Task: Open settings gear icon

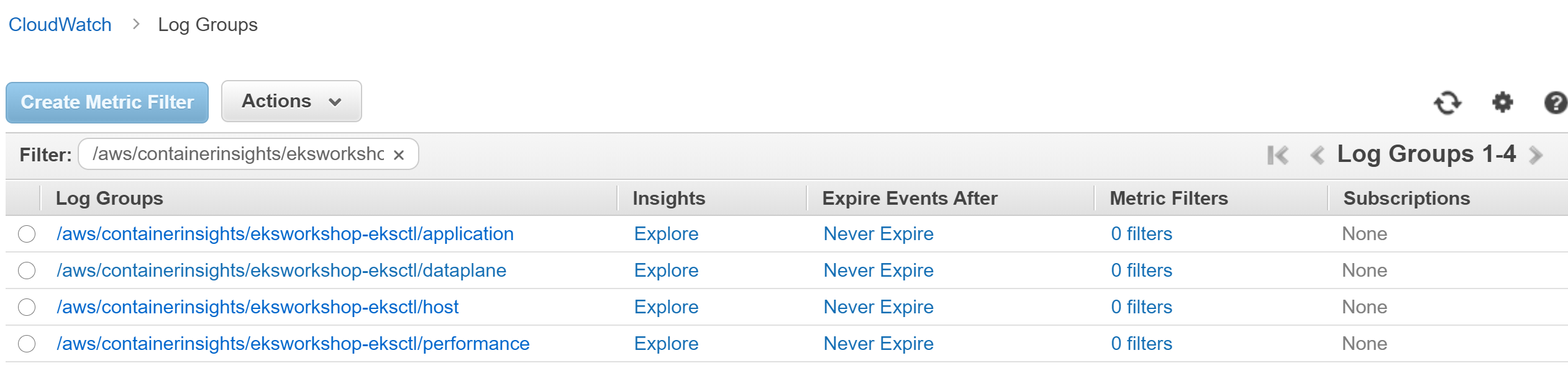Action: pos(1502,102)
